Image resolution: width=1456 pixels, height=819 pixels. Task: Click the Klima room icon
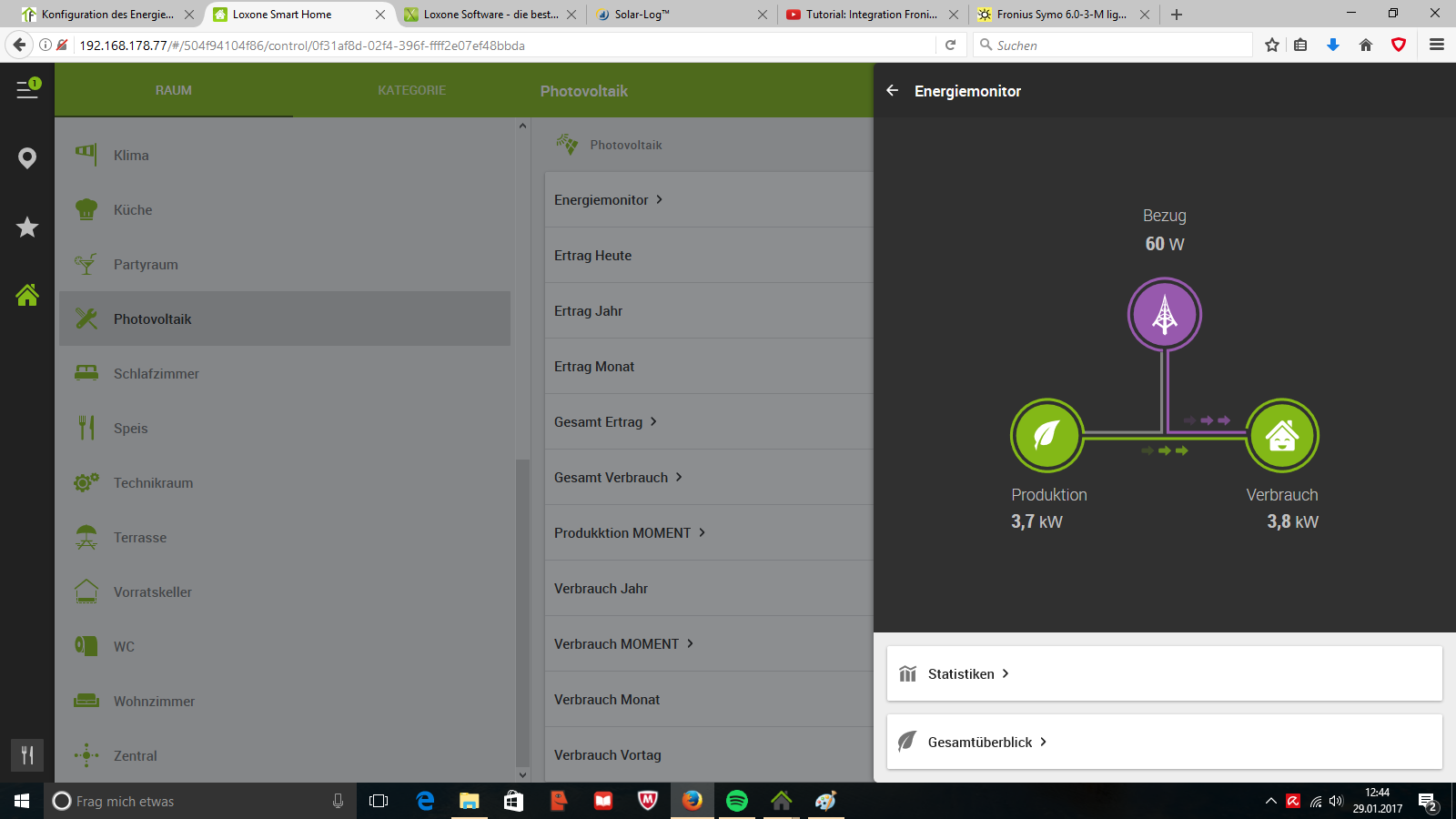click(86, 152)
